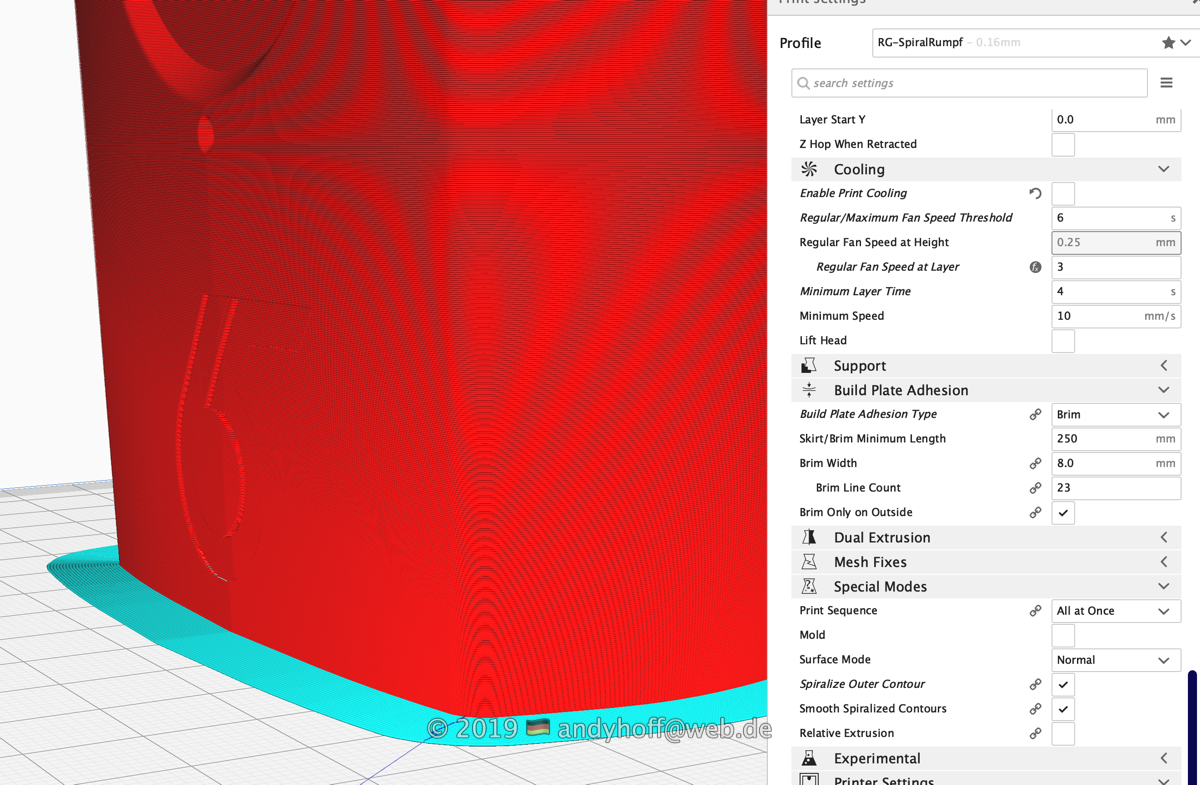Click link icon next to Build Plate Adhesion Type
Viewport: 1200px width, 785px height.
pyautogui.click(x=1035, y=415)
